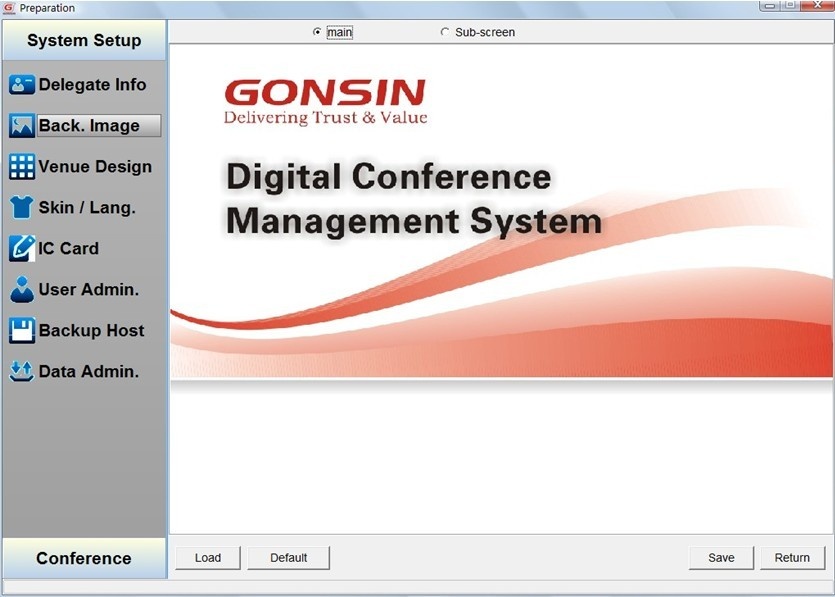The width and height of the screenshot is (835, 597).
Task: Click the Load button
Action: [x=208, y=558]
